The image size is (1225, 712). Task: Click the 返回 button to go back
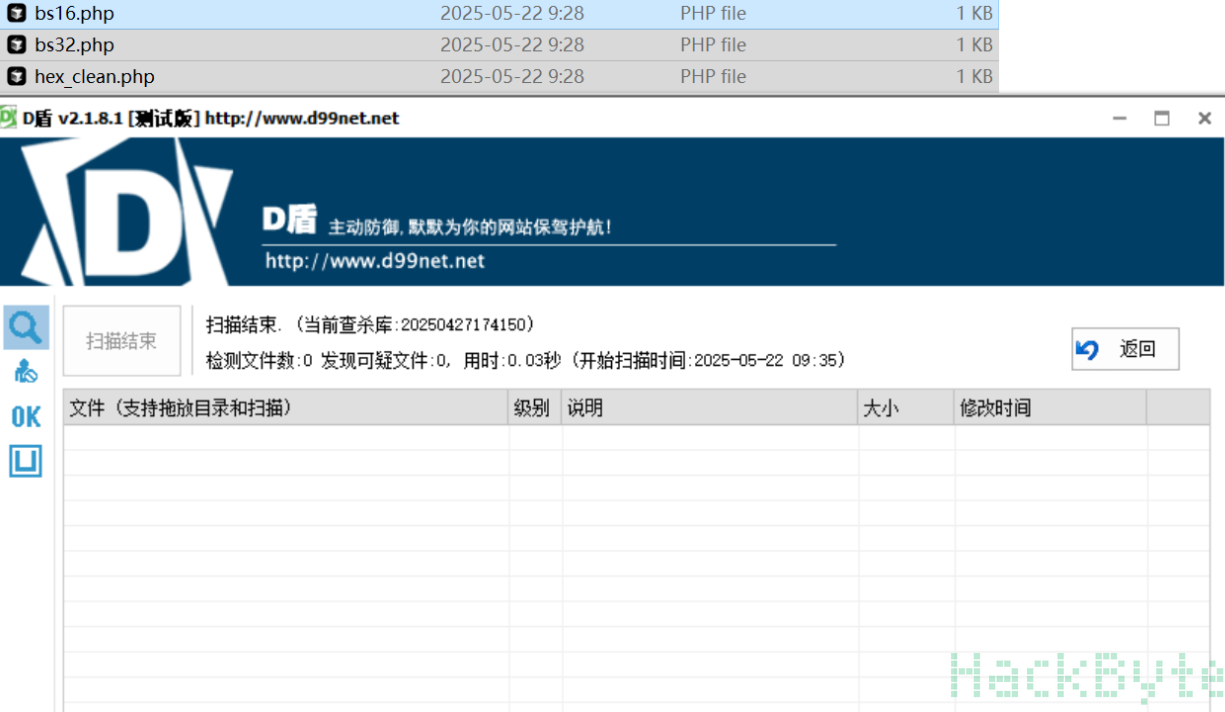pos(1125,349)
